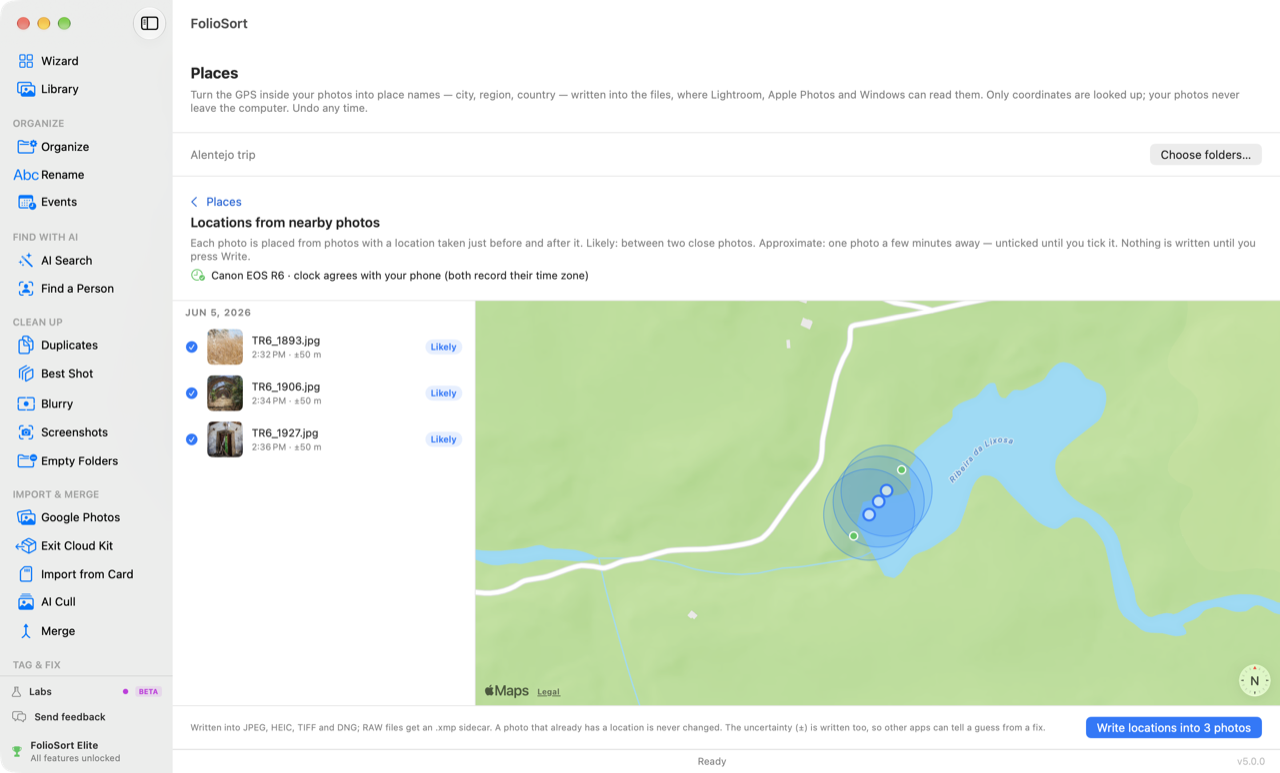
Task: Open the Wizard icon in sidebar
Action: [x=26, y=61]
